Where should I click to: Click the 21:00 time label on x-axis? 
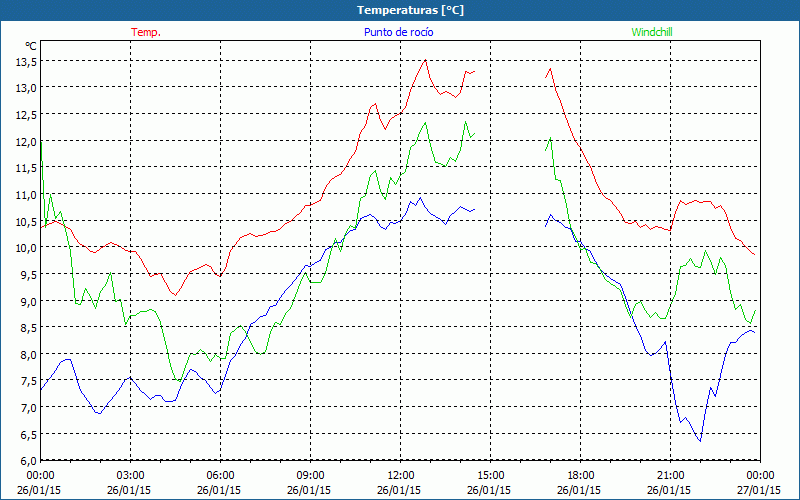coord(669,476)
